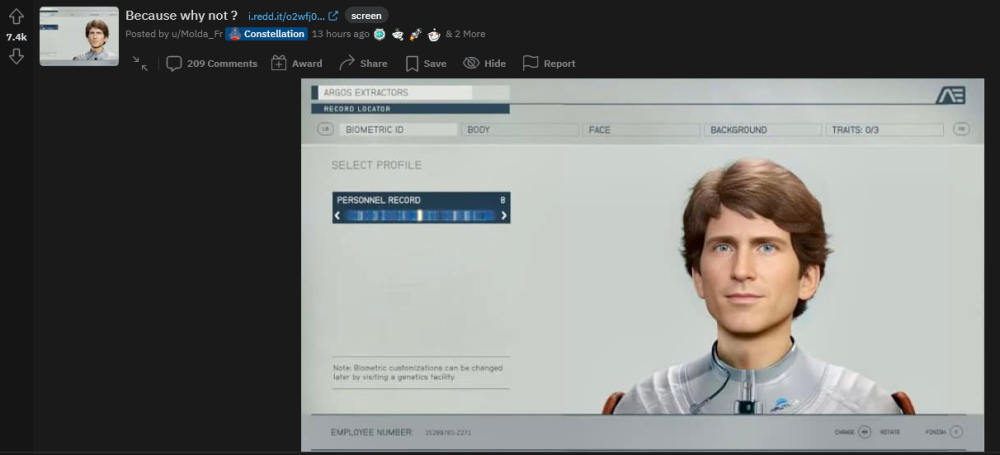Save the post with the bookmark icon
This screenshot has width=1000, height=455.
click(412, 63)
